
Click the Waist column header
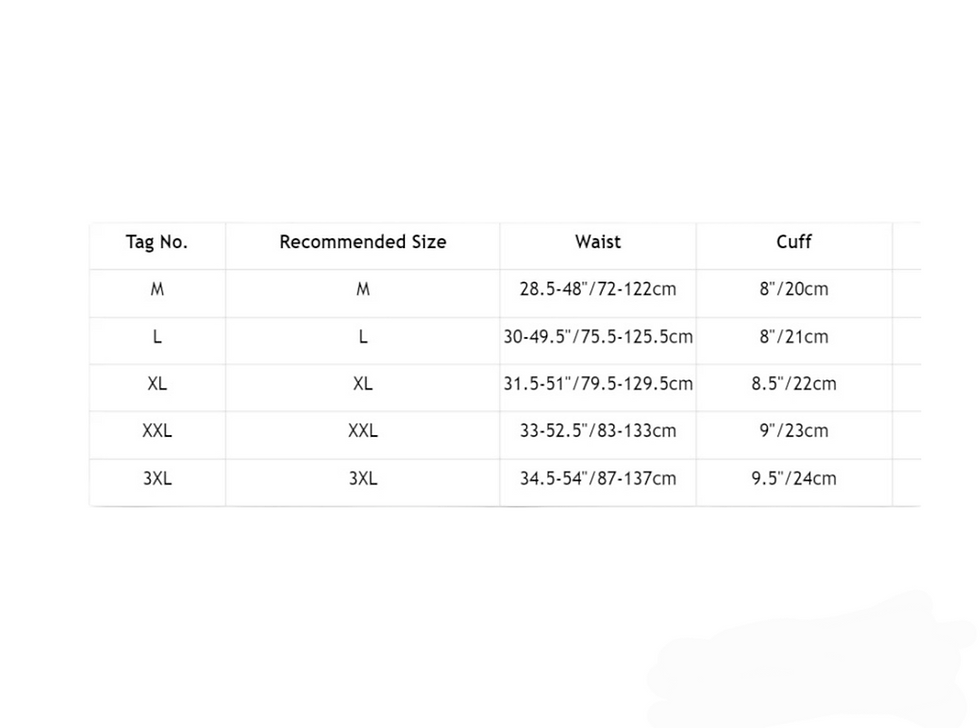point(598,242)
